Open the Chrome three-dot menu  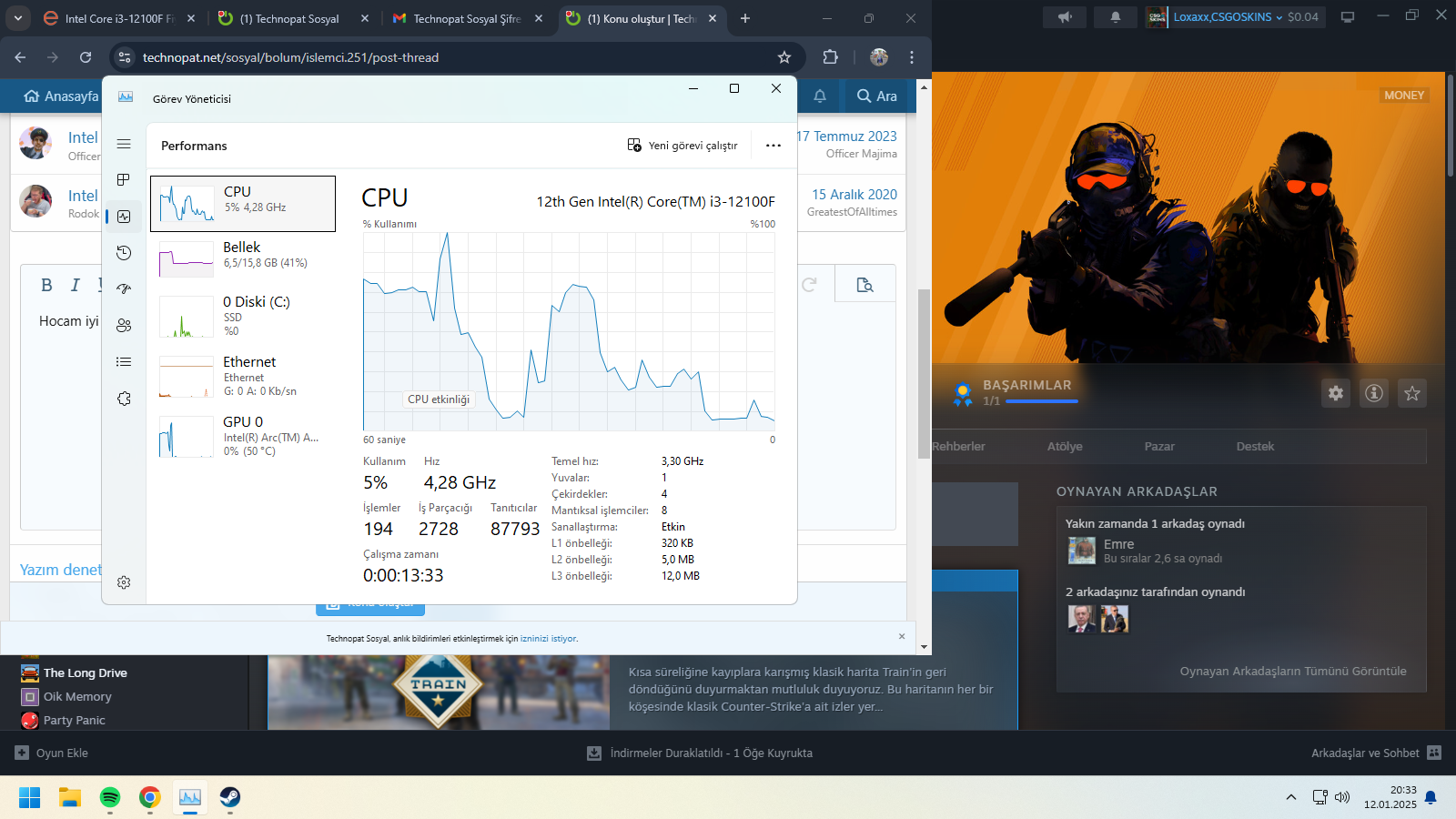pyautogui.click(x=912, y=57)
